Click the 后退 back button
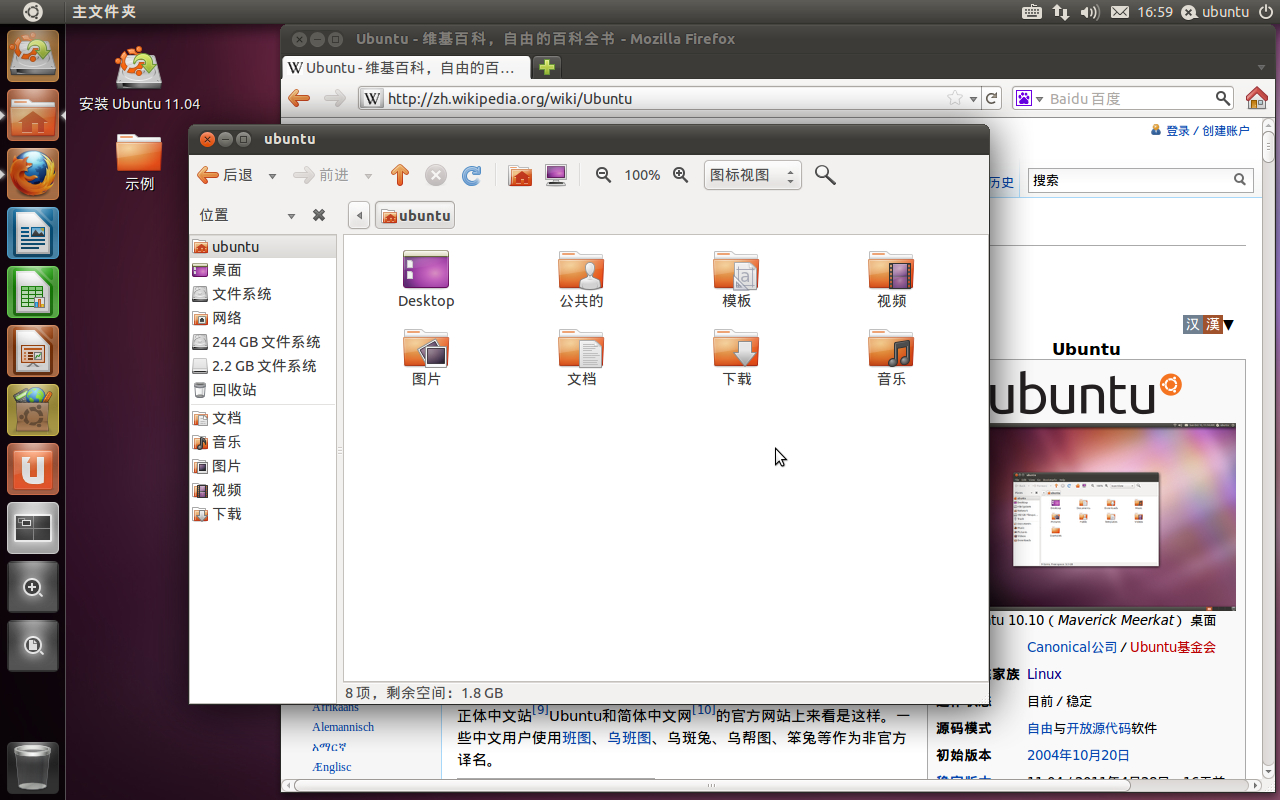Screen dimensions: 1280x800 [225, 175]
